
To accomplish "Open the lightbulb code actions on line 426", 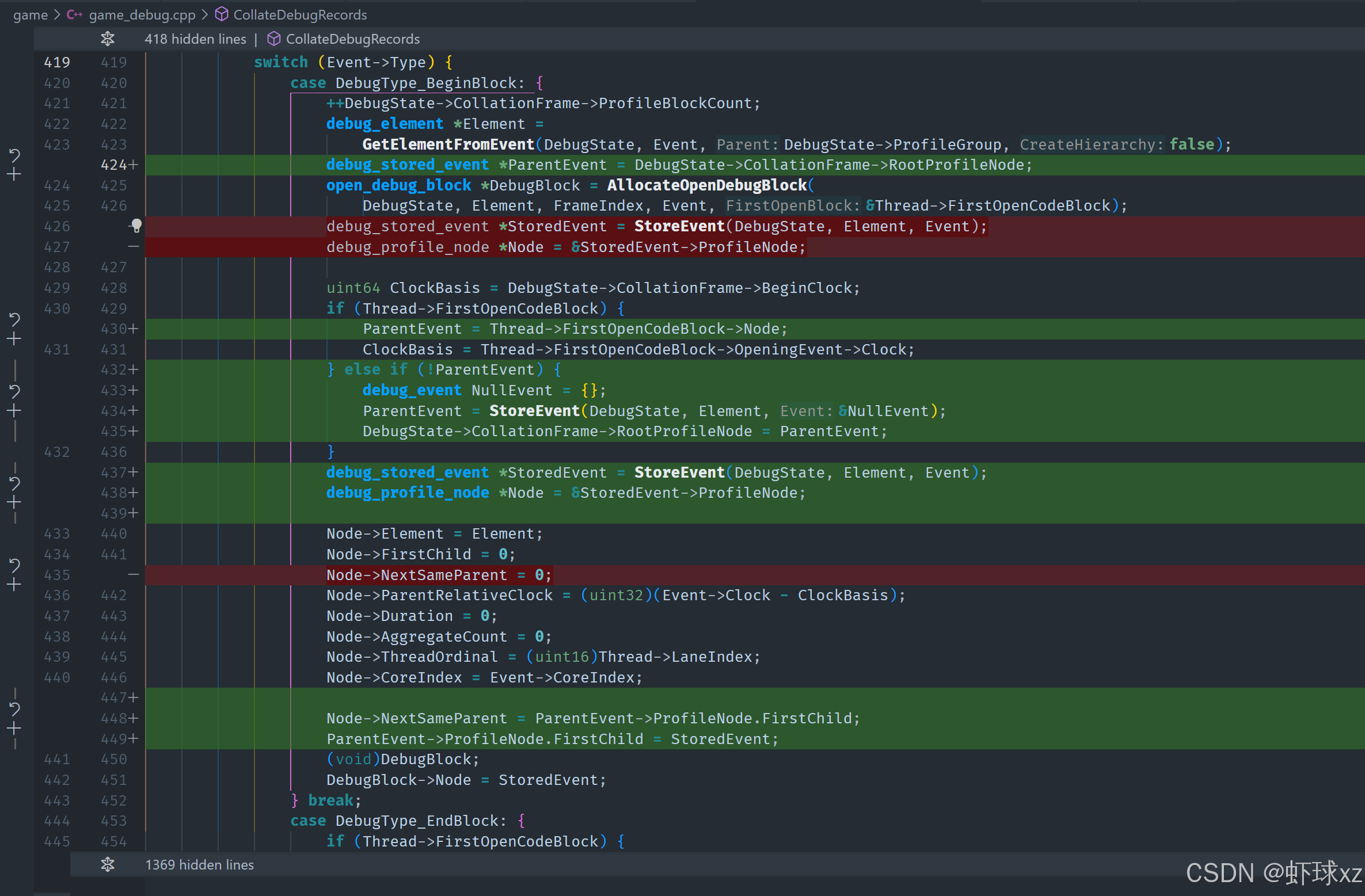I will click(x=136, y=226).
